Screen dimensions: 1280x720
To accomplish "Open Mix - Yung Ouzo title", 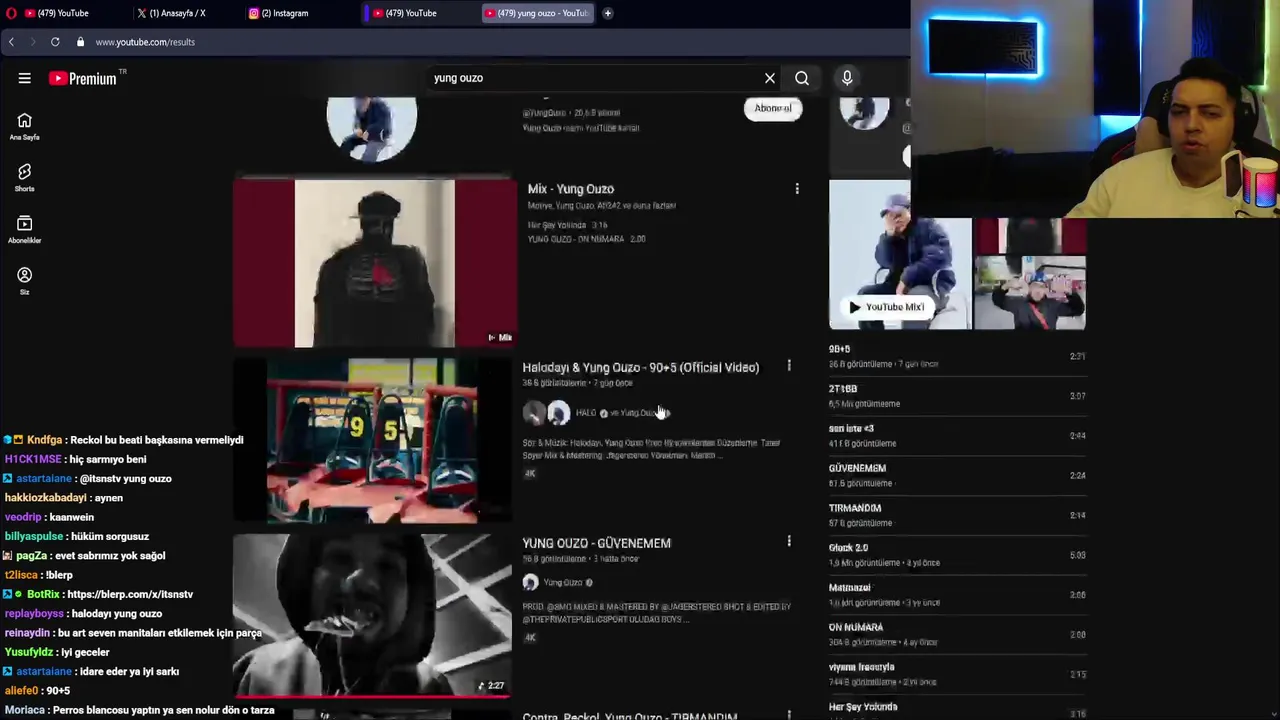I will pos(570,189).
